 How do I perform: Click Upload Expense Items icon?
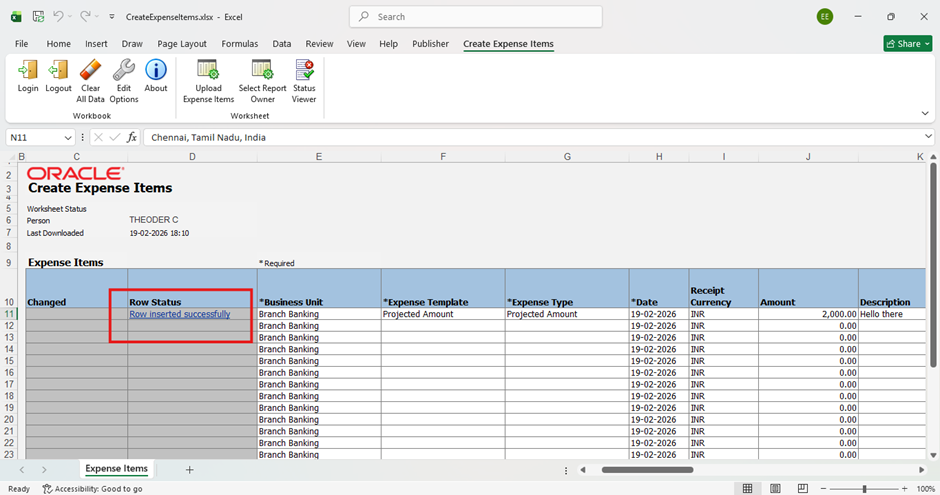pos(208,70)
